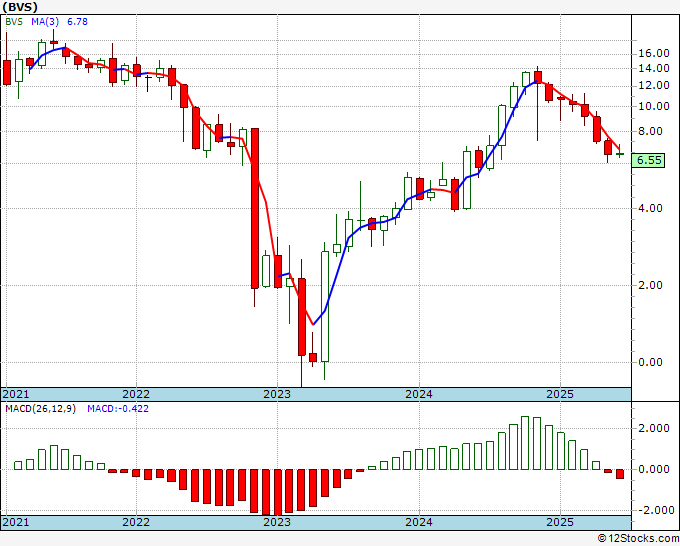
Task: Click 2023 on the MACD timeline
Action: coord(277,522)
